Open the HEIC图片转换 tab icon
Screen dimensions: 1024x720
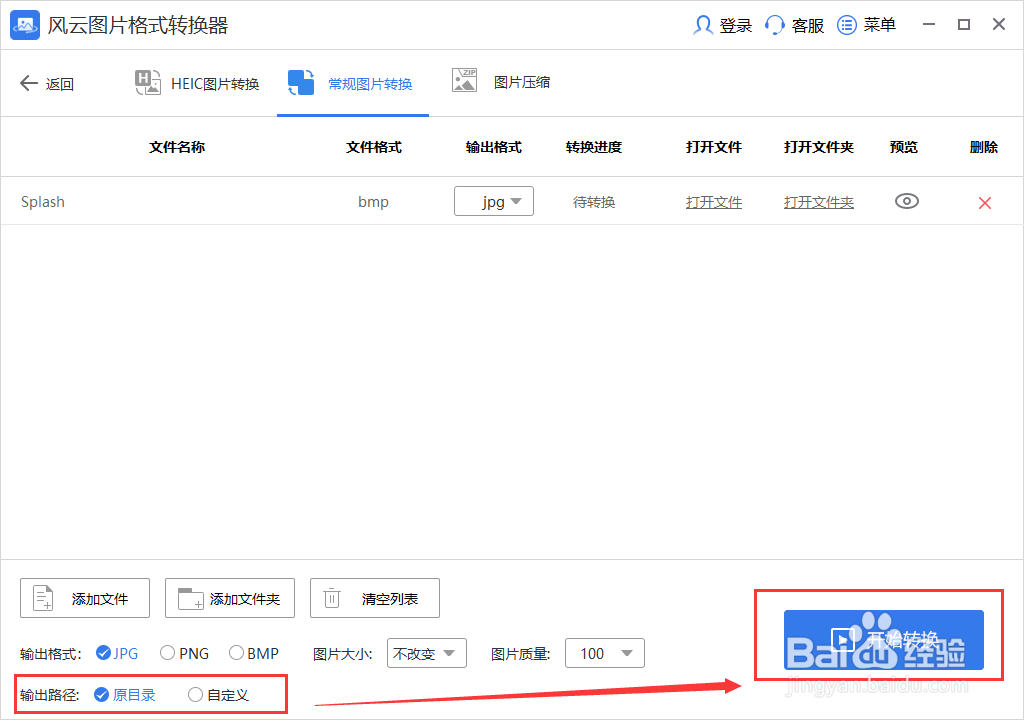point(147,83)
